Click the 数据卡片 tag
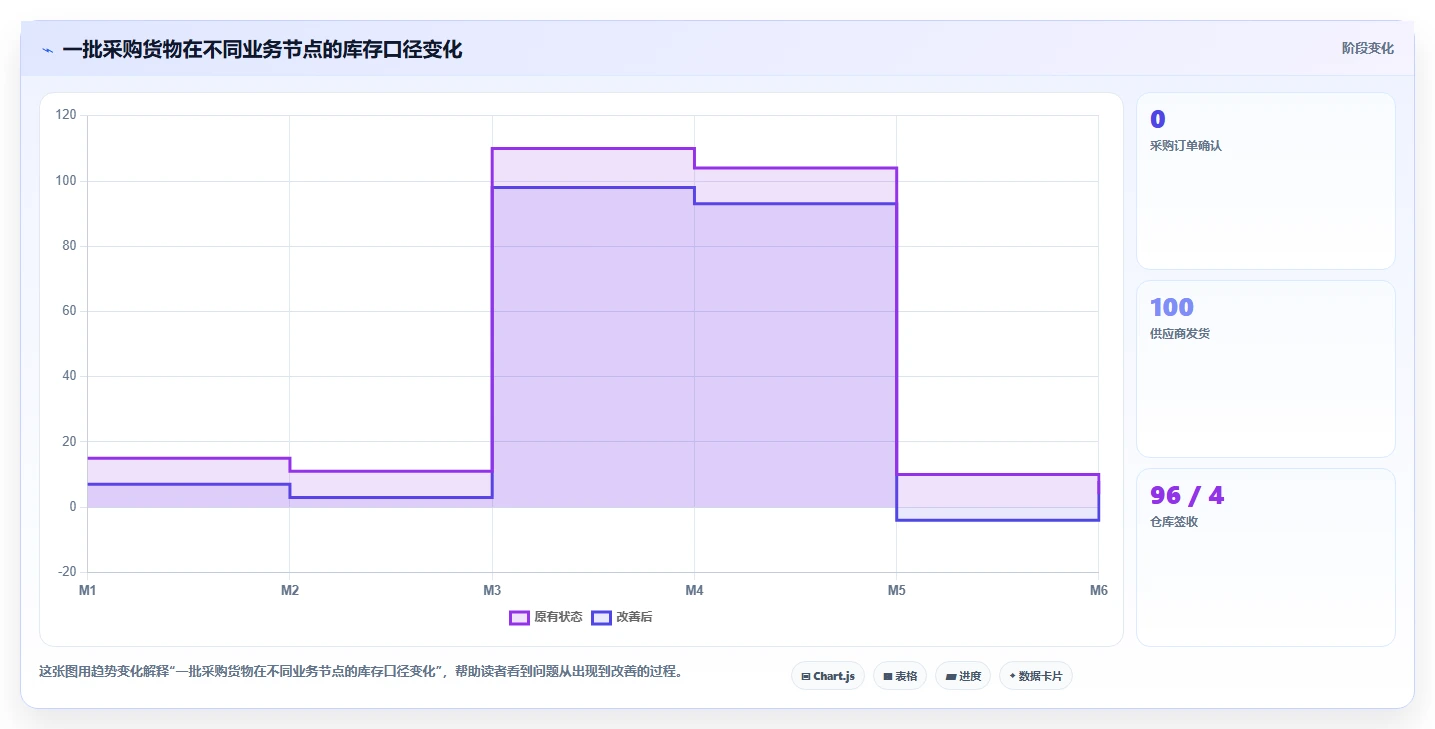1435x729 pixels. coord(1036,676)
